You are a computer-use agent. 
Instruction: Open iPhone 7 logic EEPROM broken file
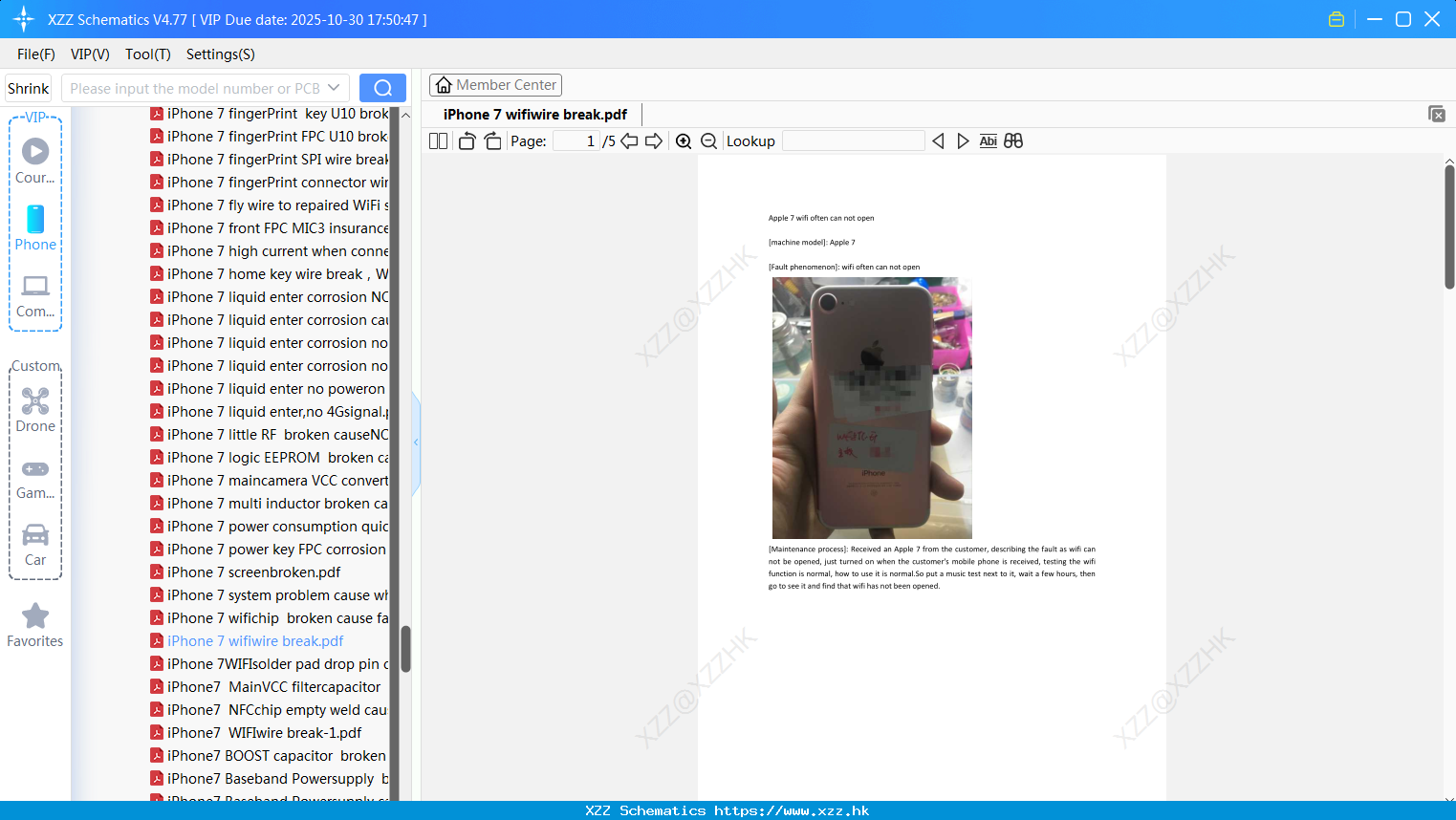point(270,458)
